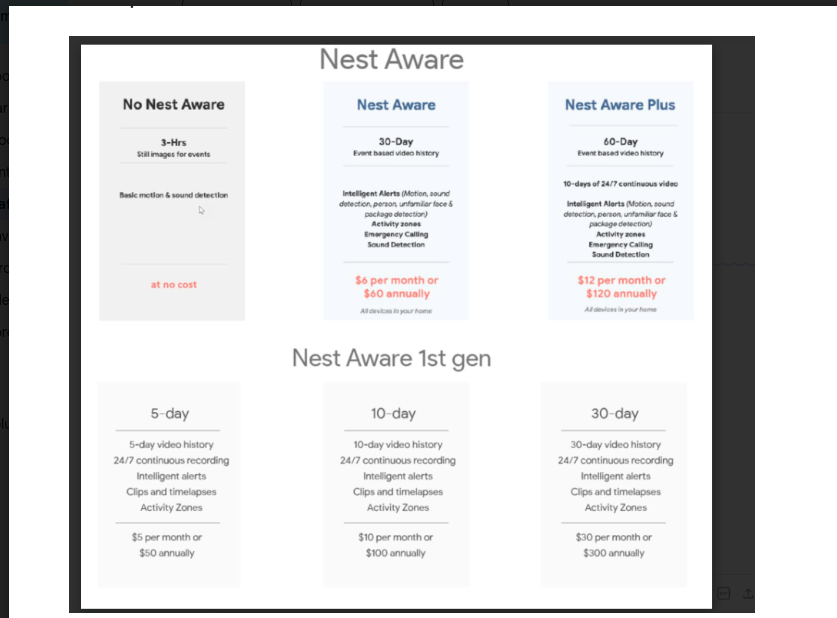Select the "No Nest Aware" plan heading
The width and height of the screenshot is (837, 618).
(x=173, y=104)
